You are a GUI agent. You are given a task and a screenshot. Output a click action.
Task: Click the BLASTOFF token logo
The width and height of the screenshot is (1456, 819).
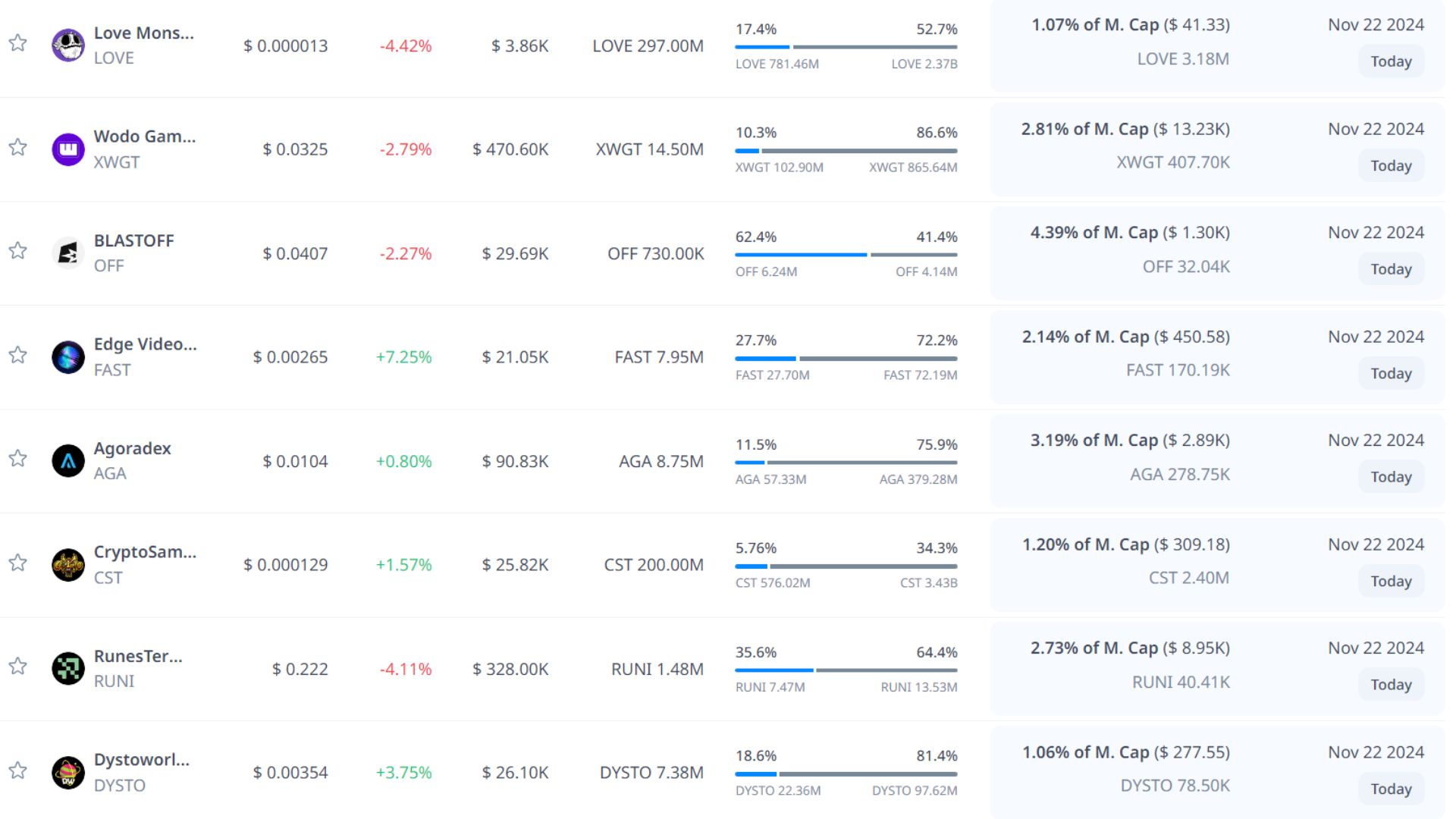pyautogui.click(x=67, y=253)
